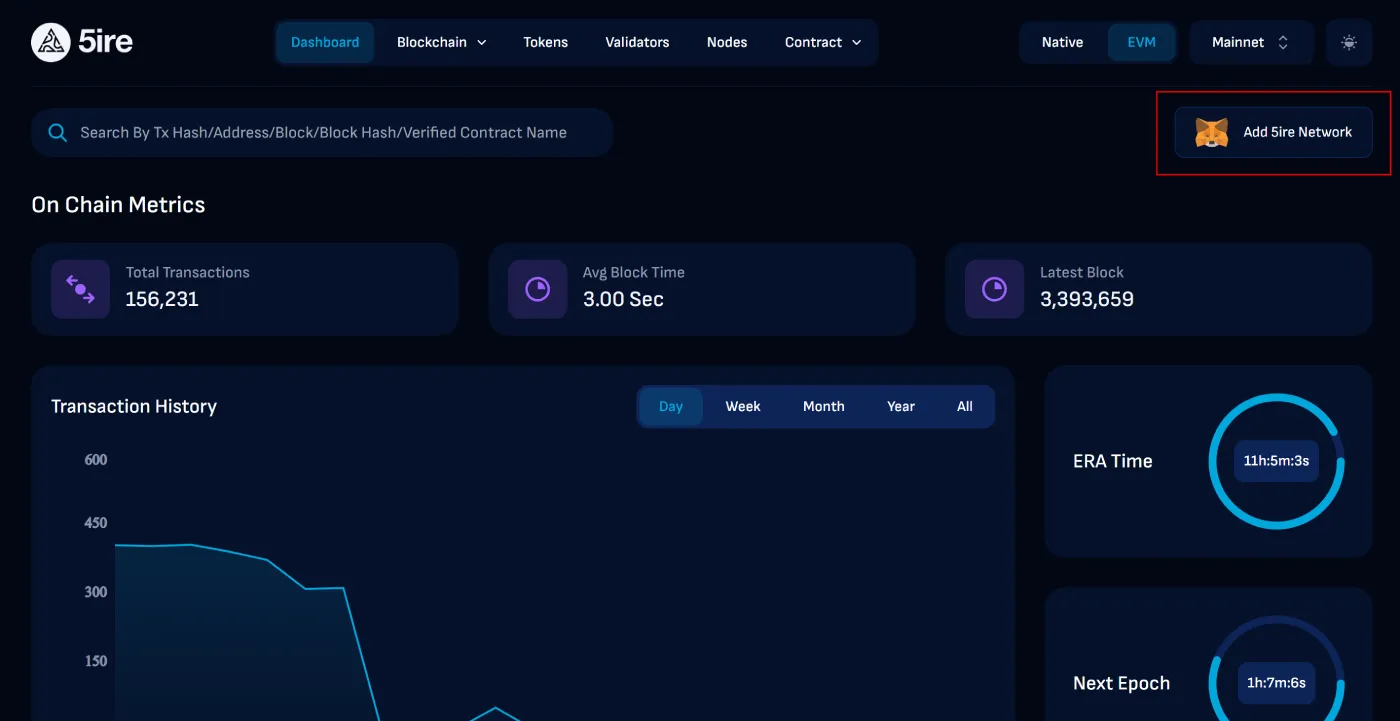
Task: Click the 1h:7m:6s epoch countdown
Action: point(1276,683)
